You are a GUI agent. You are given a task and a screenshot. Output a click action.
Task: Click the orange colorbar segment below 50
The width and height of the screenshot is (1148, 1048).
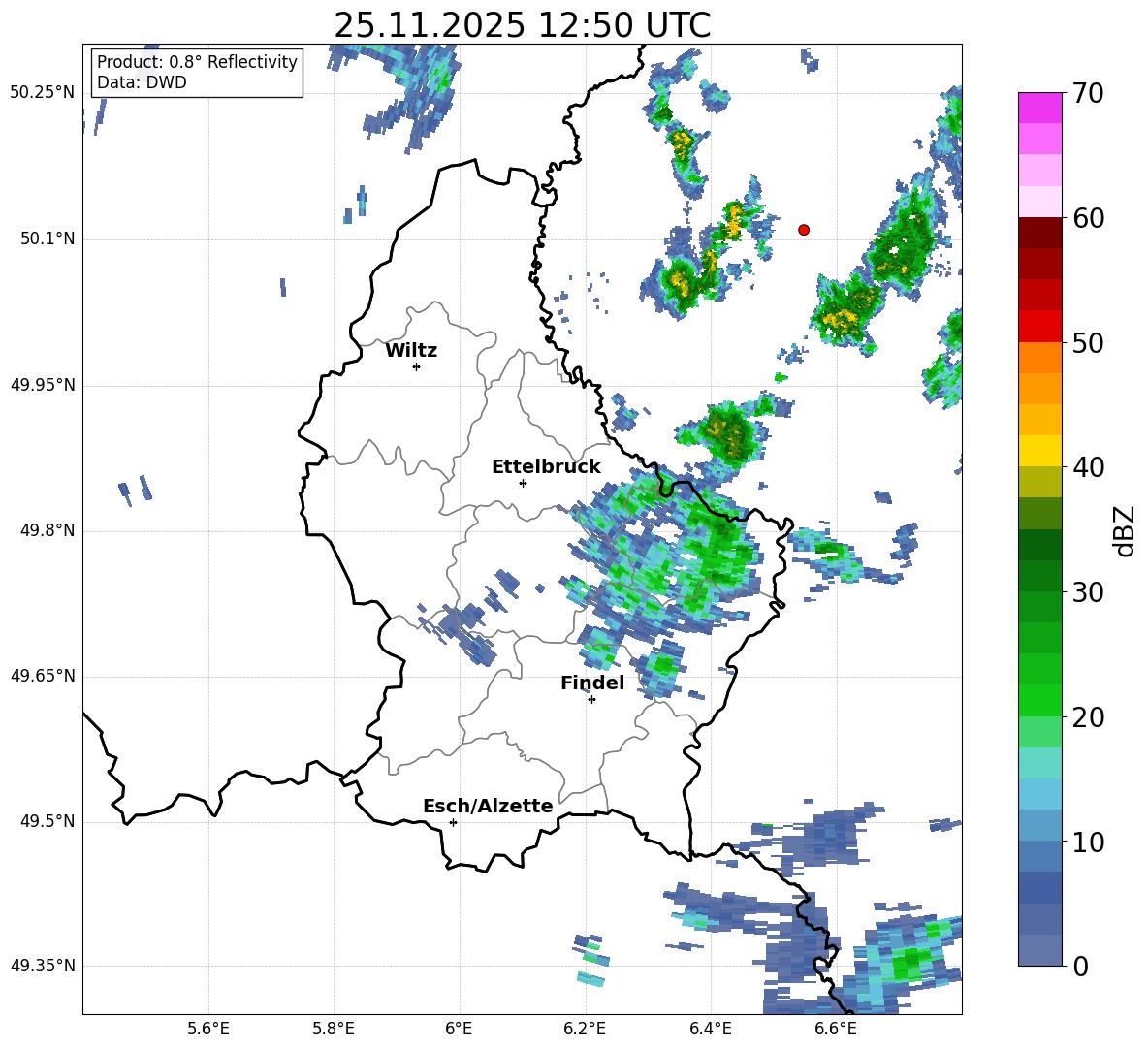click(x=1039, y=357)
